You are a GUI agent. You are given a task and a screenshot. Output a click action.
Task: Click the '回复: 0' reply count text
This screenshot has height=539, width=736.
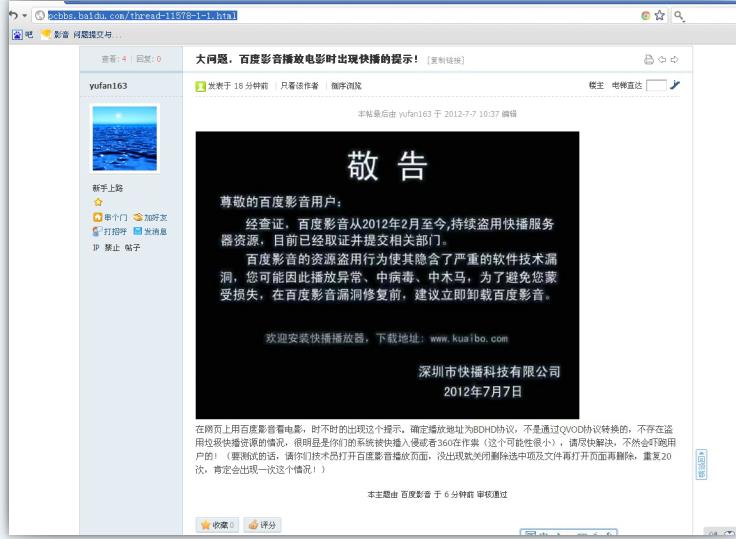pos(149,59)
